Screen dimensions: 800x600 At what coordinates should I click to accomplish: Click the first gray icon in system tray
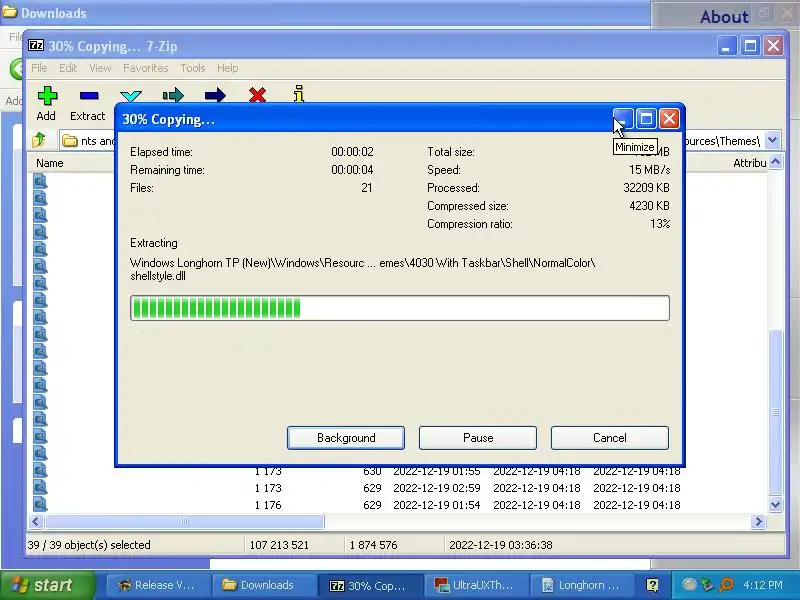click(x=689, y=584)
